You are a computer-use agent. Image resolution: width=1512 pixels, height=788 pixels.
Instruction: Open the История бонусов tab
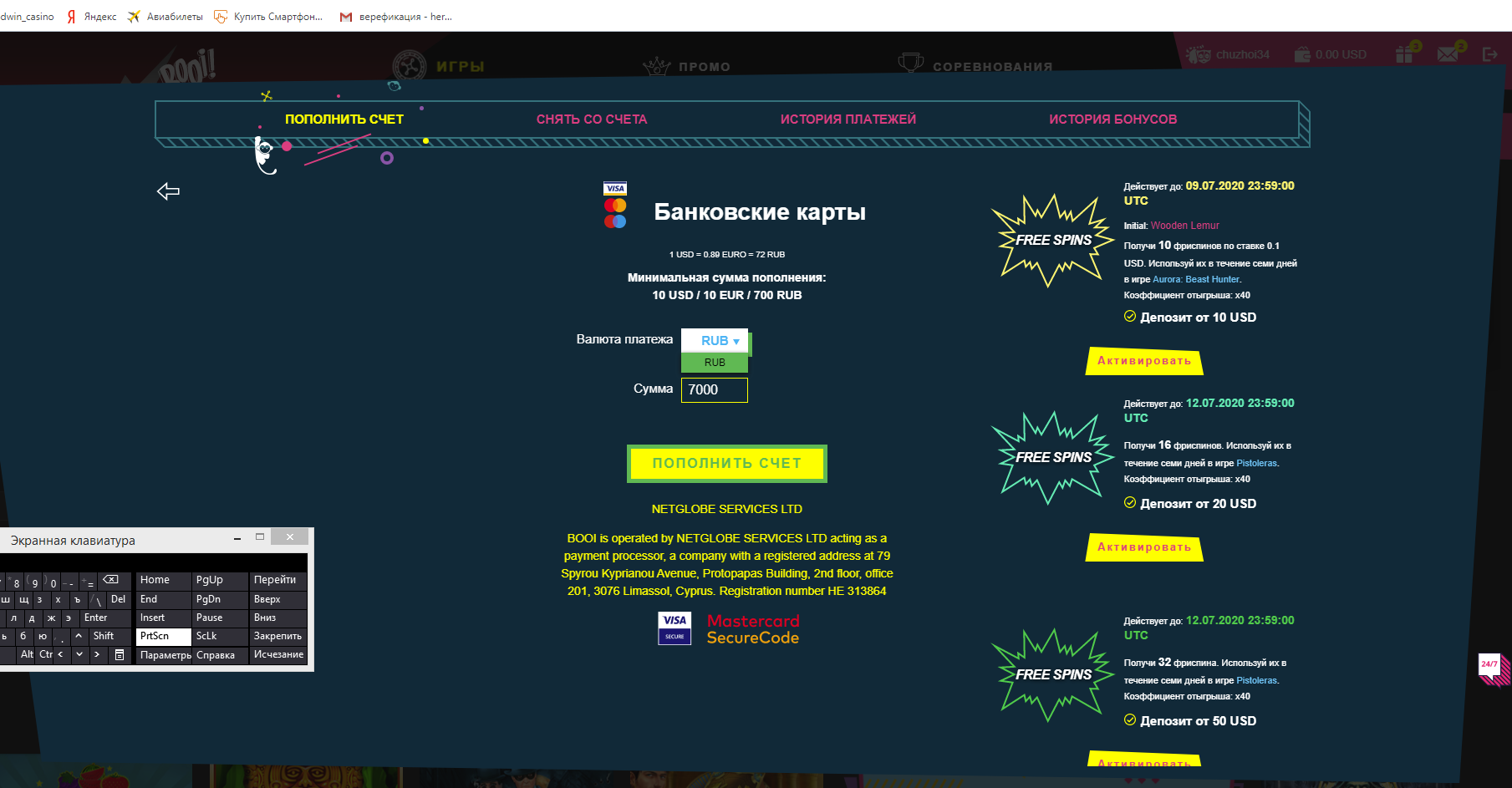(x=1112, y=119)
